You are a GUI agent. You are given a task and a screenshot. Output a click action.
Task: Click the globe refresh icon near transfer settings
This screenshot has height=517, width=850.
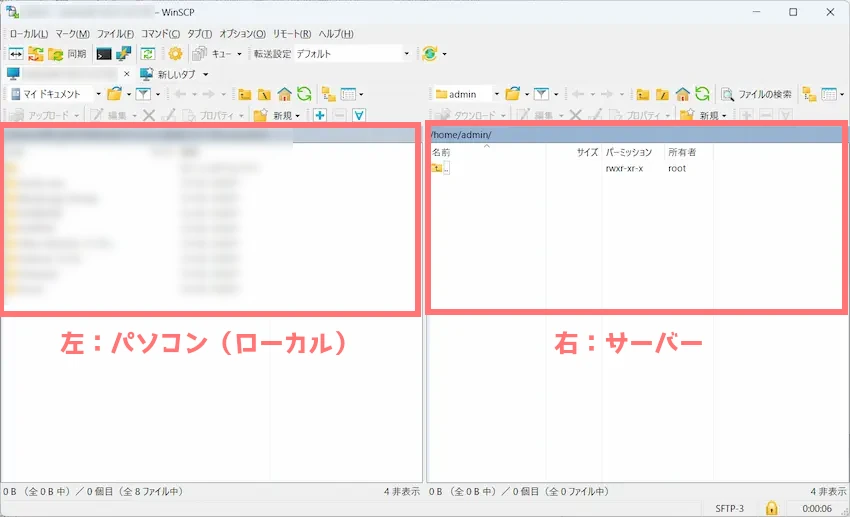point(430,54)
